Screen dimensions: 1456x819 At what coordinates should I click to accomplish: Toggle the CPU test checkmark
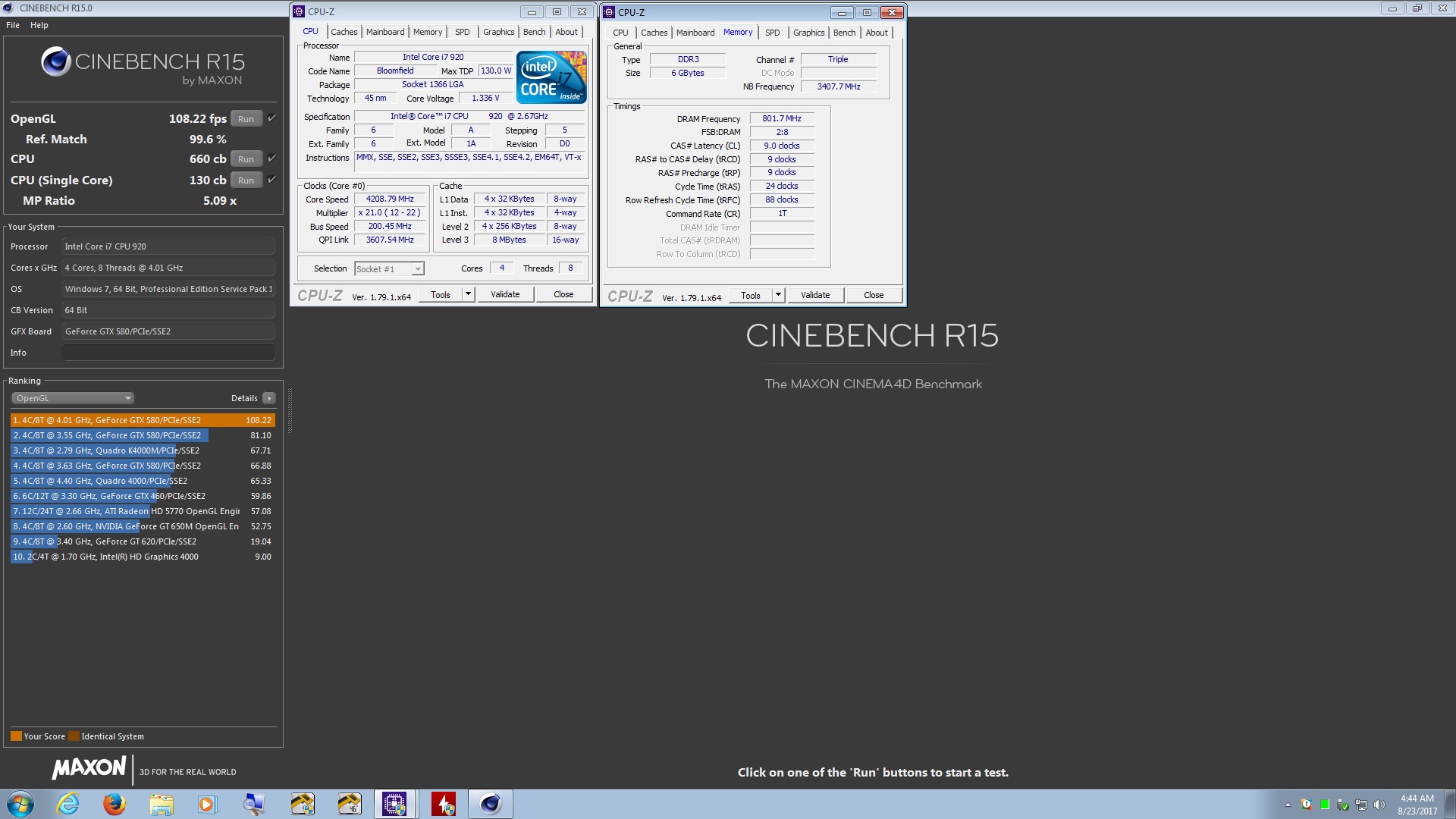pyautogui.click(x=271, y=158)
